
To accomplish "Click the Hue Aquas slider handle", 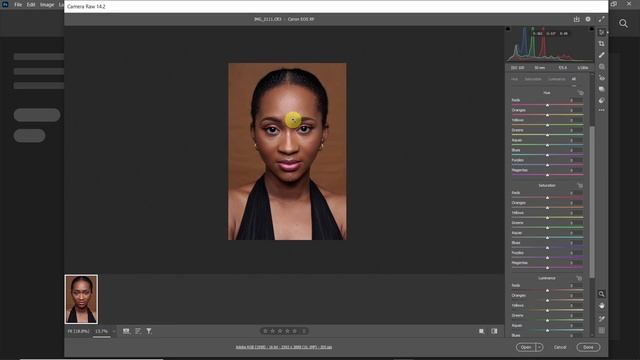I will [x=547, y=145].
